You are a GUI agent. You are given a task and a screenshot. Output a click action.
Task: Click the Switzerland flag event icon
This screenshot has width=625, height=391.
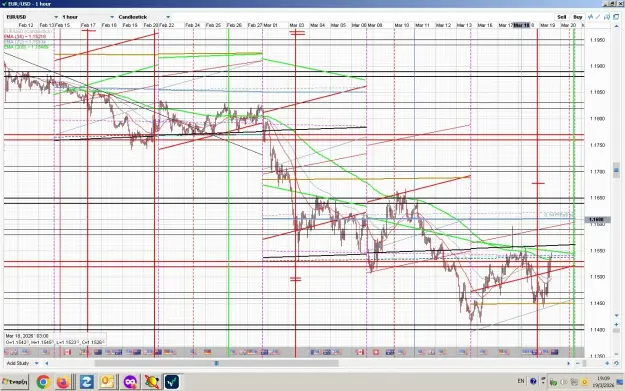tap(375, 352)
